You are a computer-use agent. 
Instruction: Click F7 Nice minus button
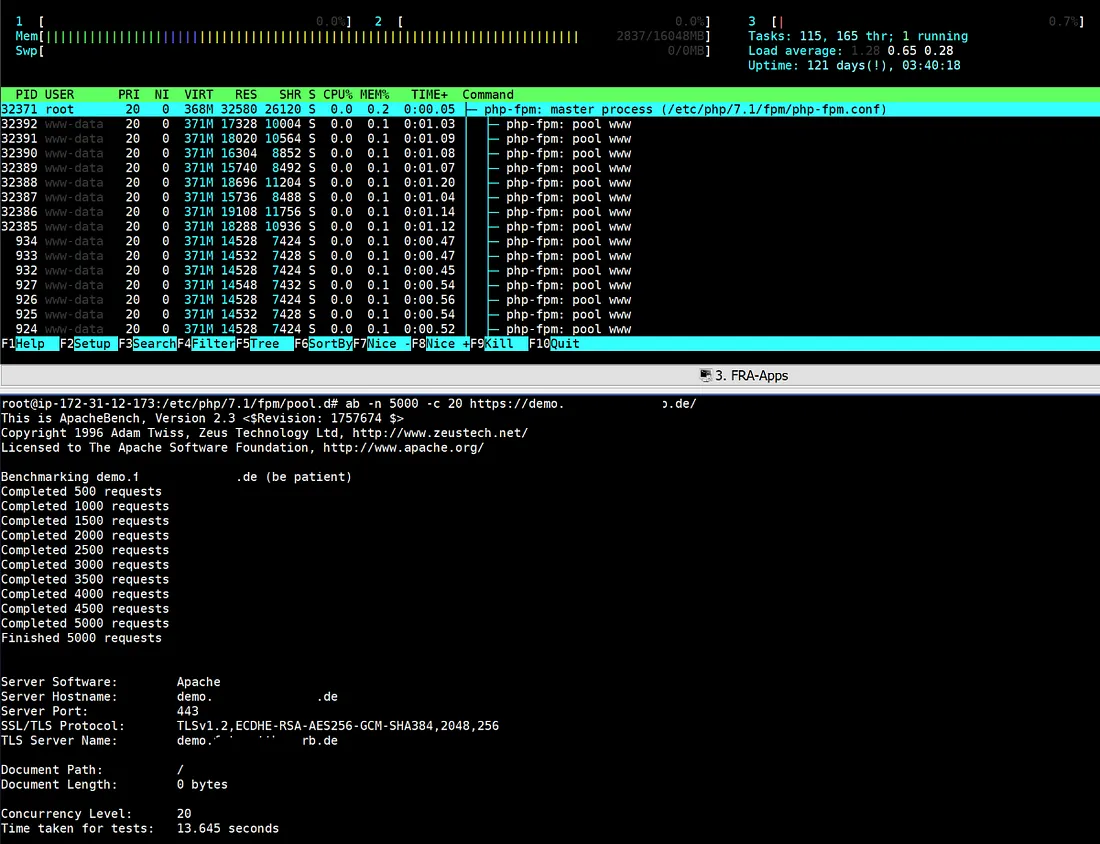[382, 344]
